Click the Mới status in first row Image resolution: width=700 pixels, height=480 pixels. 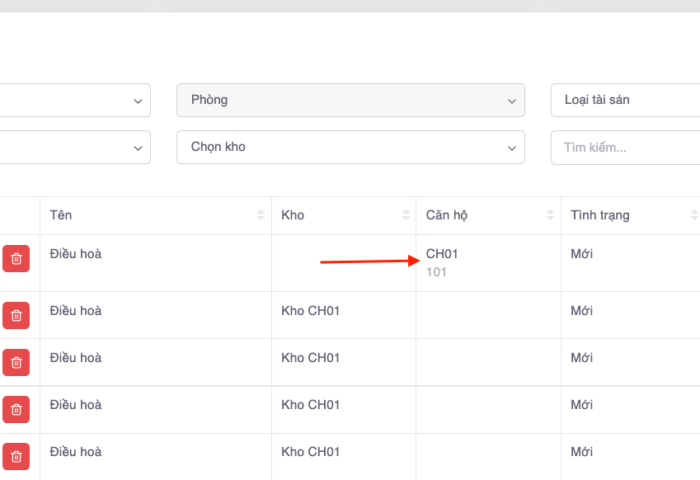(581, 254)
